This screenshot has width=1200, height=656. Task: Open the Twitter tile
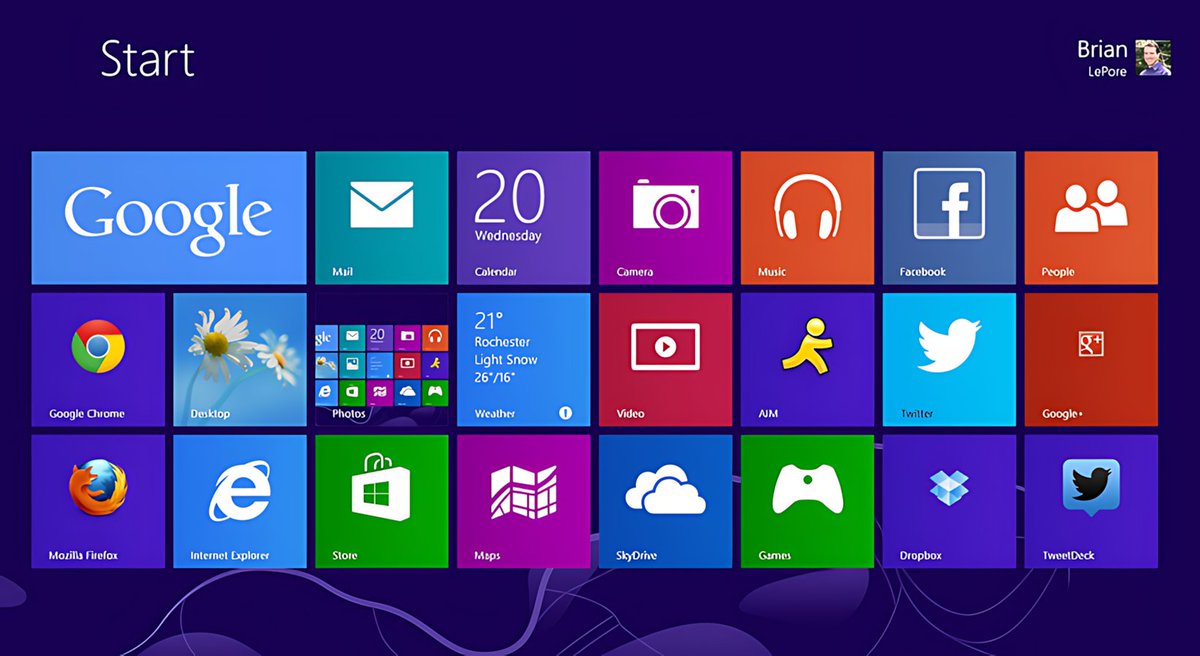click(x=948, y=358)
